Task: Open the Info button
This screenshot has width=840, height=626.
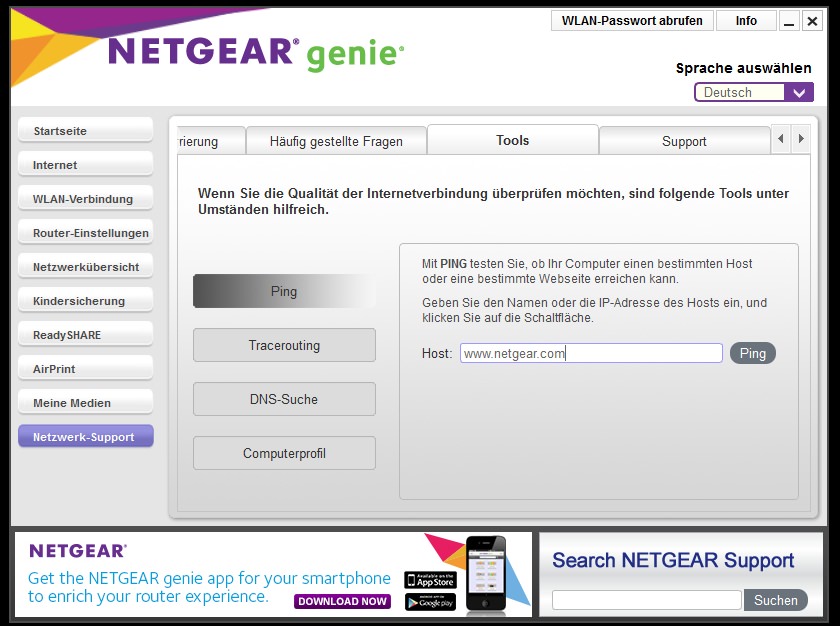Action: point(746,21)
